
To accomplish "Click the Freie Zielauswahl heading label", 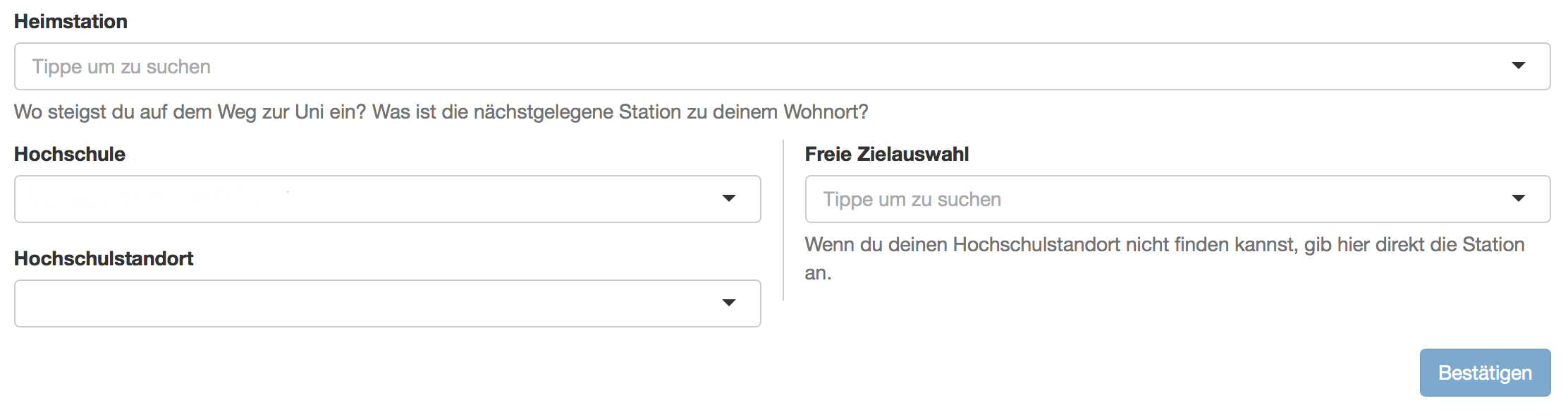I will coord(887,154).
